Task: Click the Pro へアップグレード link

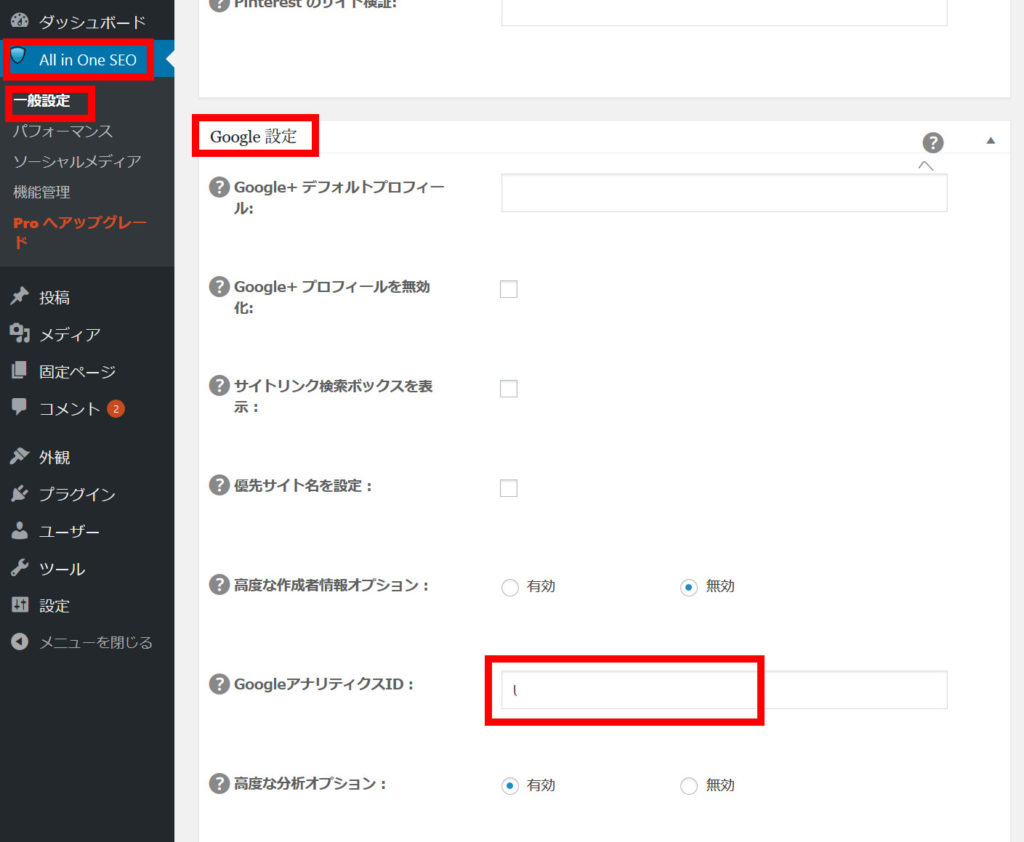Action: tap(80, 232)
